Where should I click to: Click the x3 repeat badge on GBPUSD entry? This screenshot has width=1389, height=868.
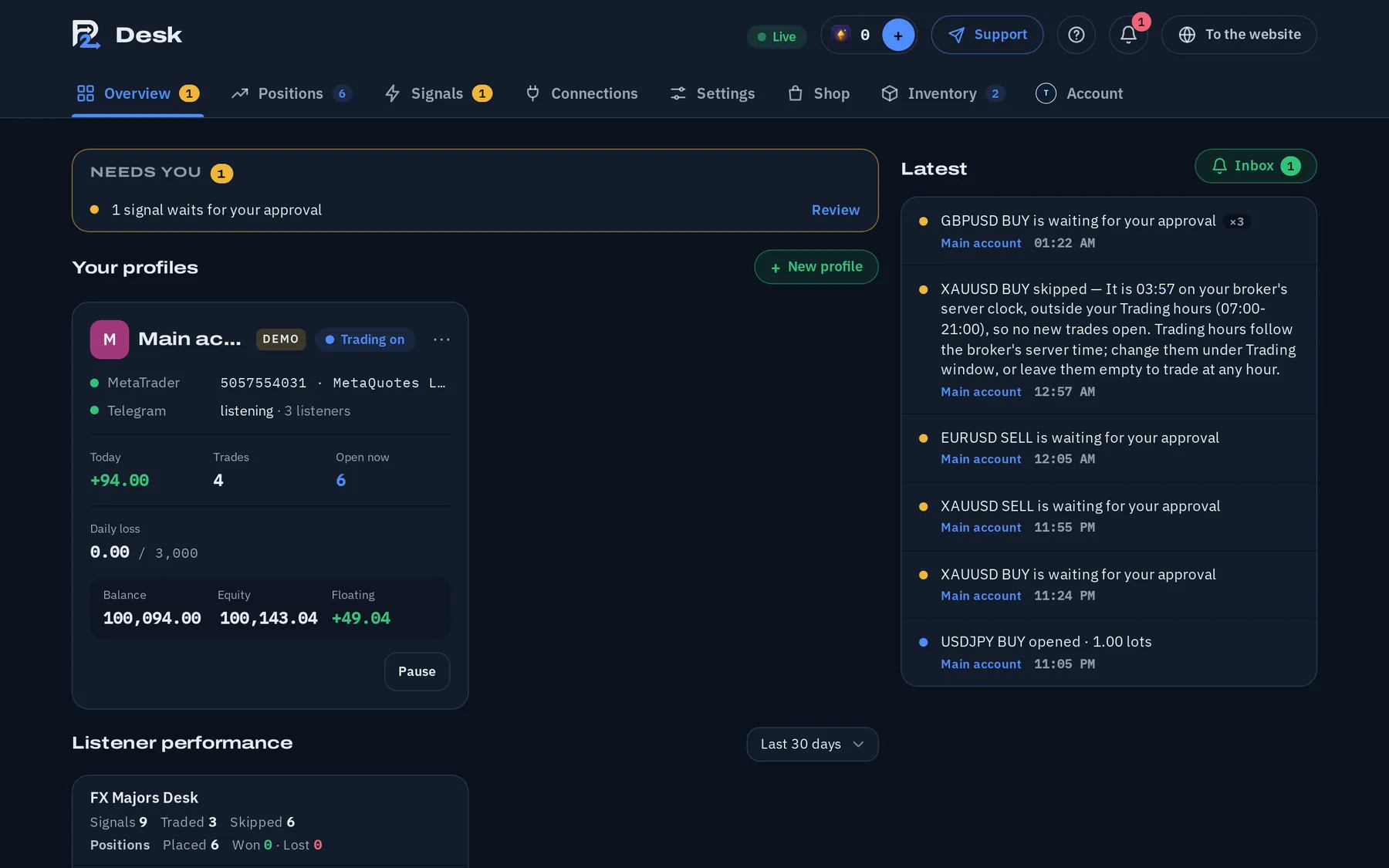click(1236, 222)
